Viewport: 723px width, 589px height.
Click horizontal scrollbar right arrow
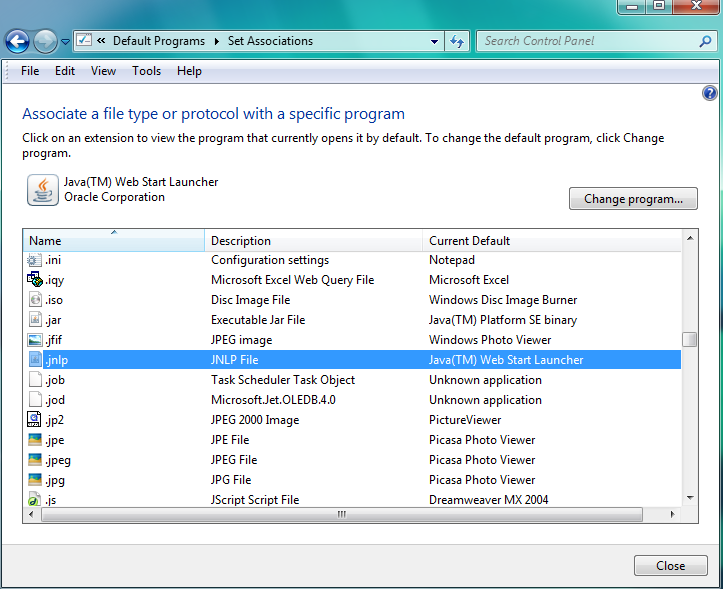pyautogui.click(x=672, y=514)
